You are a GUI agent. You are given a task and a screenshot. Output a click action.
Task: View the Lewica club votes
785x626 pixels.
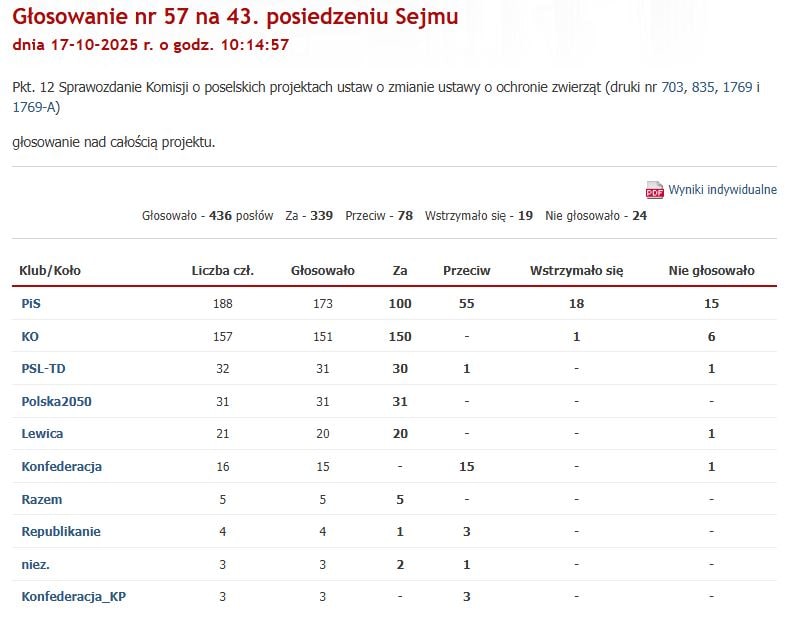point(42,434)
